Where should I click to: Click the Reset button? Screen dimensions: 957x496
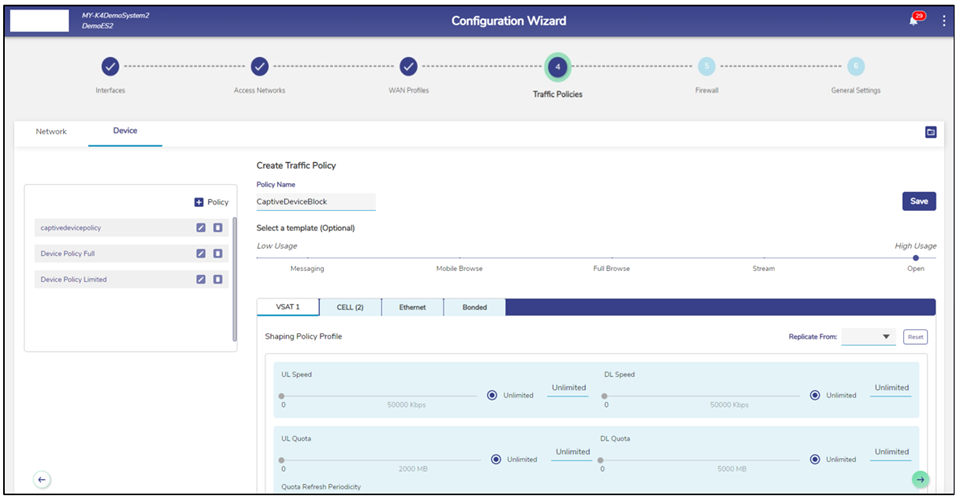(x=915, y=337)
